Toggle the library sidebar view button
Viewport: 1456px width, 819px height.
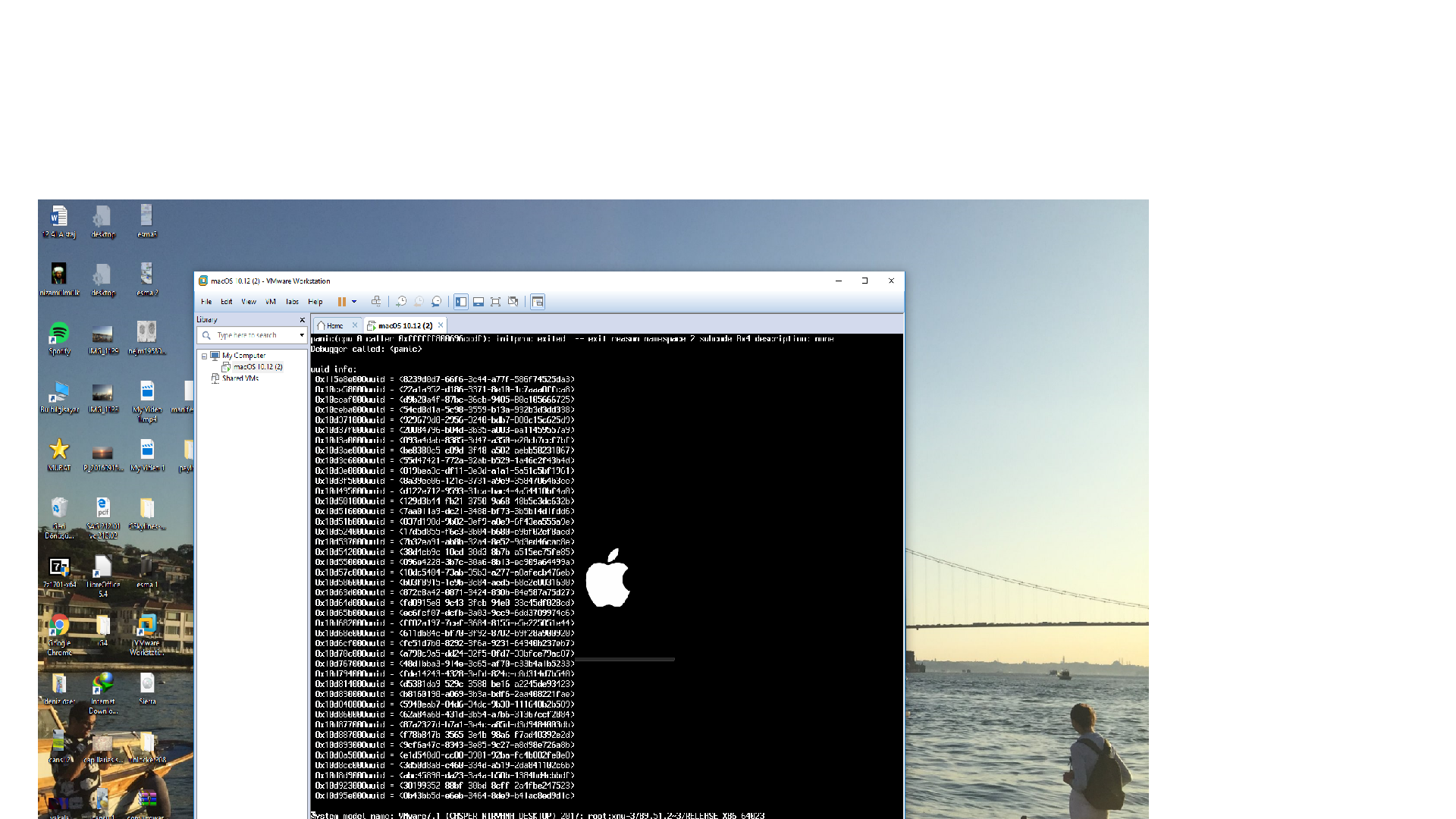click(x=461, y=302)
